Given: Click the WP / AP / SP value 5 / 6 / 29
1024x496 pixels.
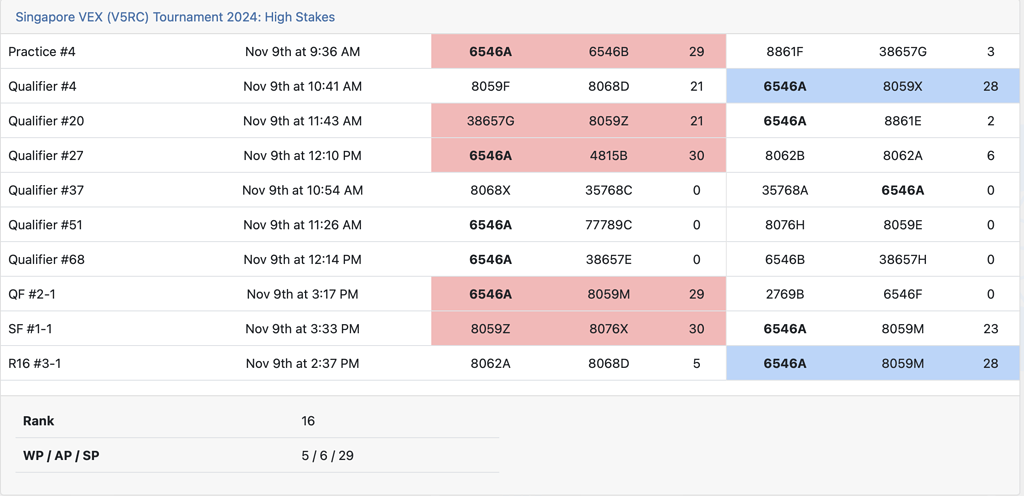Looking at the screenshot, I should 327,455.
